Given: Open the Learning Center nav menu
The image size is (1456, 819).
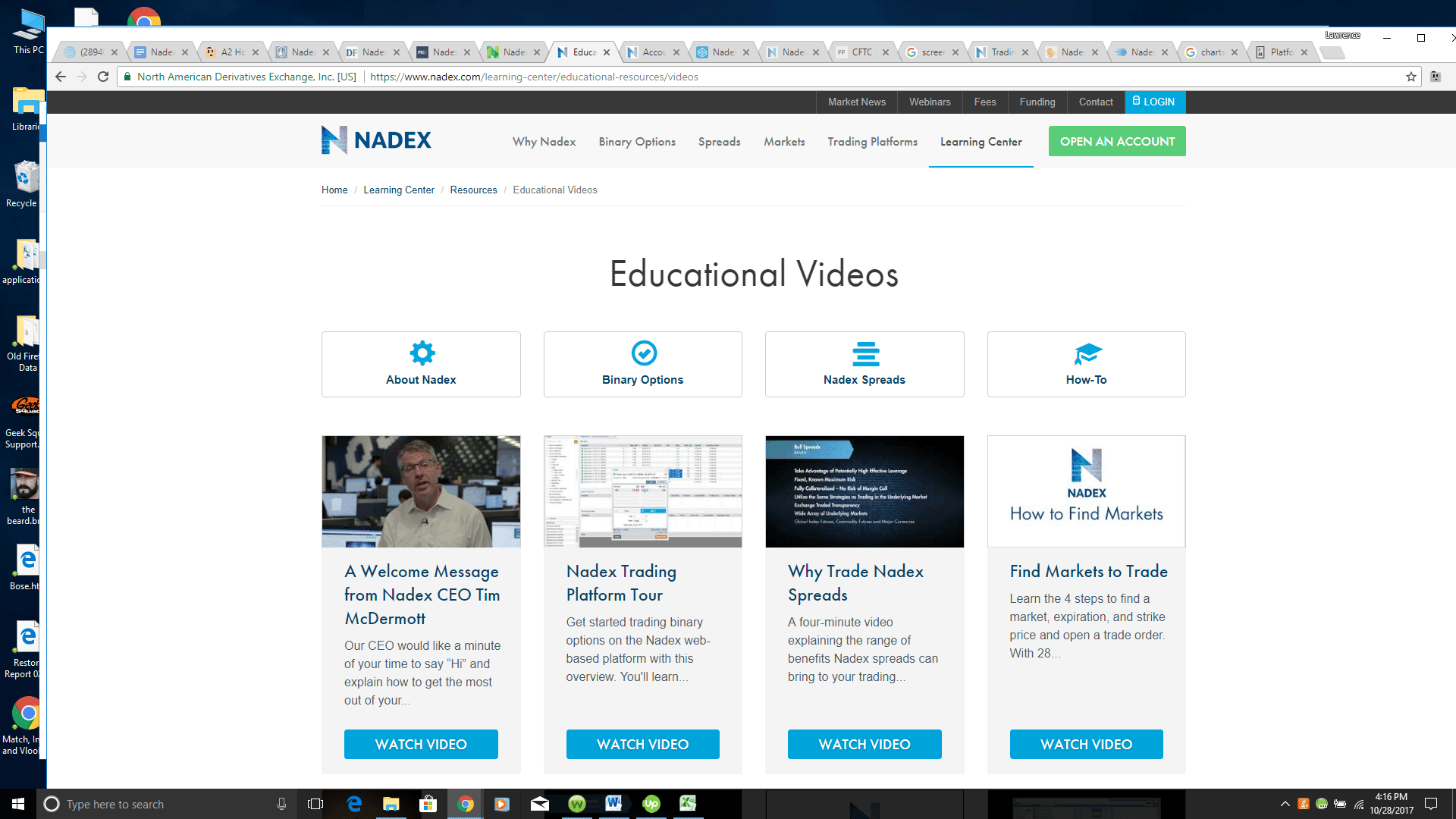Looking at the screenshot, I should [x=981, y=142].
